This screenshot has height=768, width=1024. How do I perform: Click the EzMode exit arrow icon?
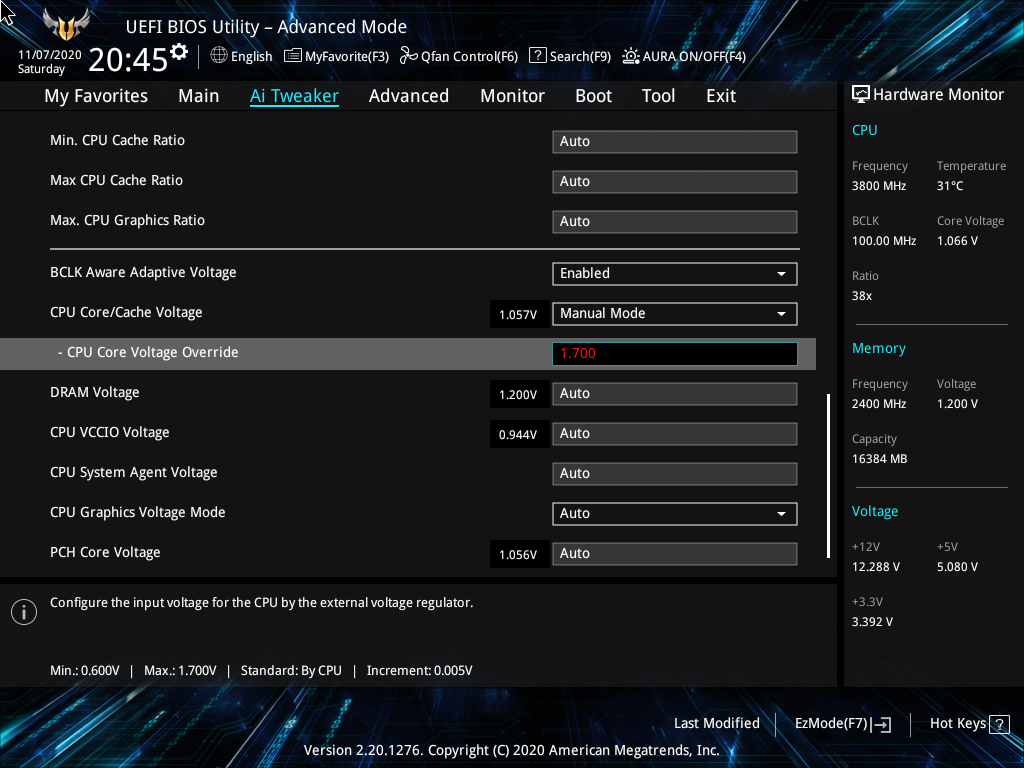pos(881,724)
